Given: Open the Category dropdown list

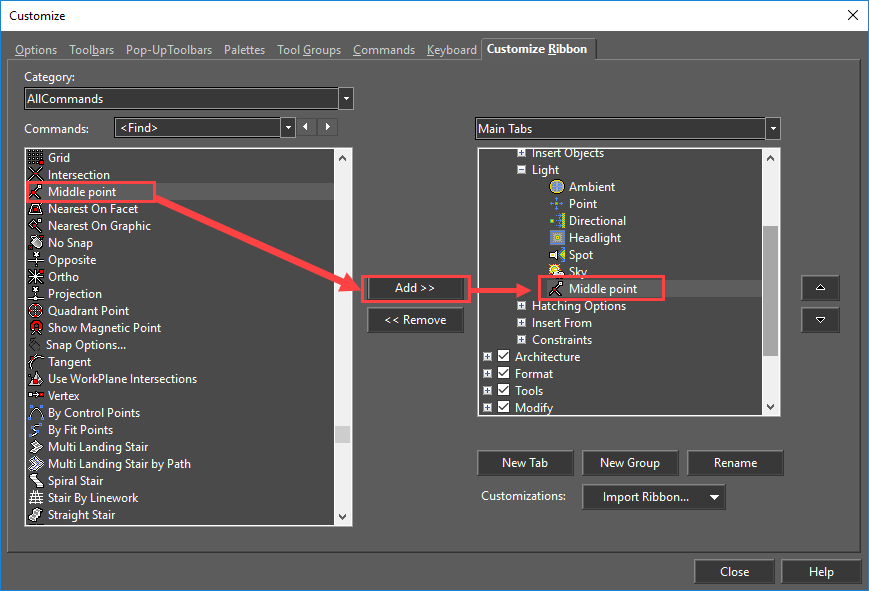Looking at the screenshot, I should (346, 99).
